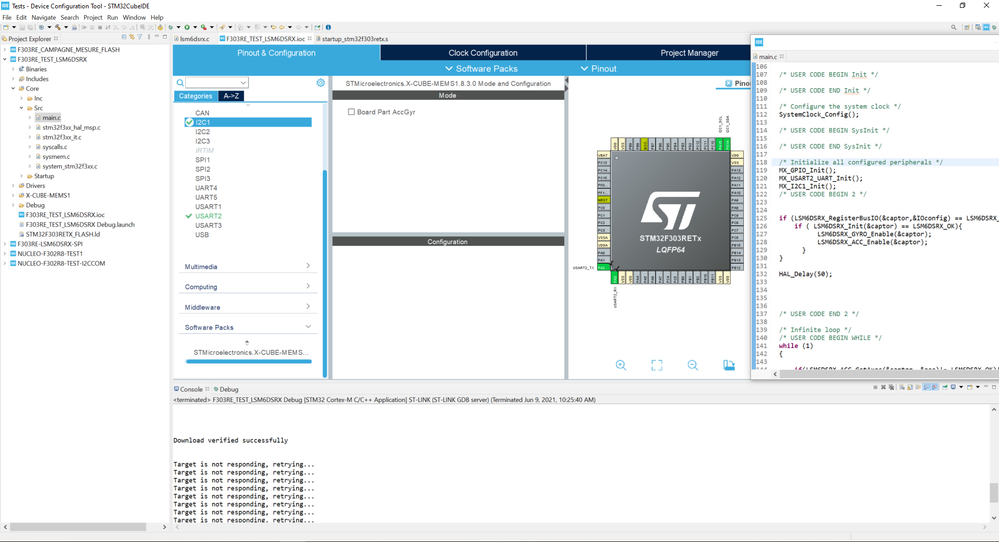Click the Categories view button
This screenshot has width=999, height=542.
195,96
